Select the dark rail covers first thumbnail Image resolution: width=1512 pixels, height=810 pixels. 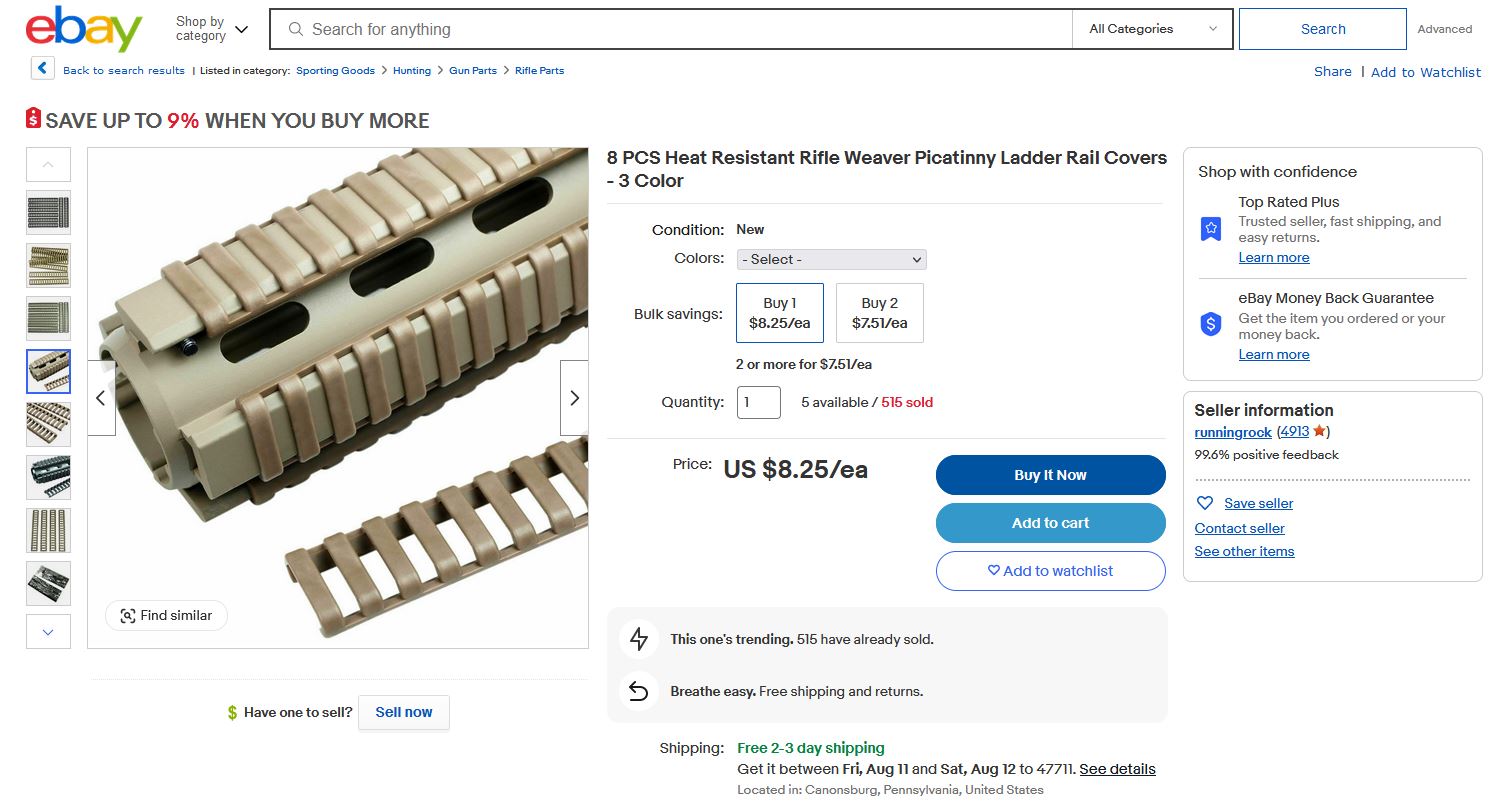pos(48,212)
